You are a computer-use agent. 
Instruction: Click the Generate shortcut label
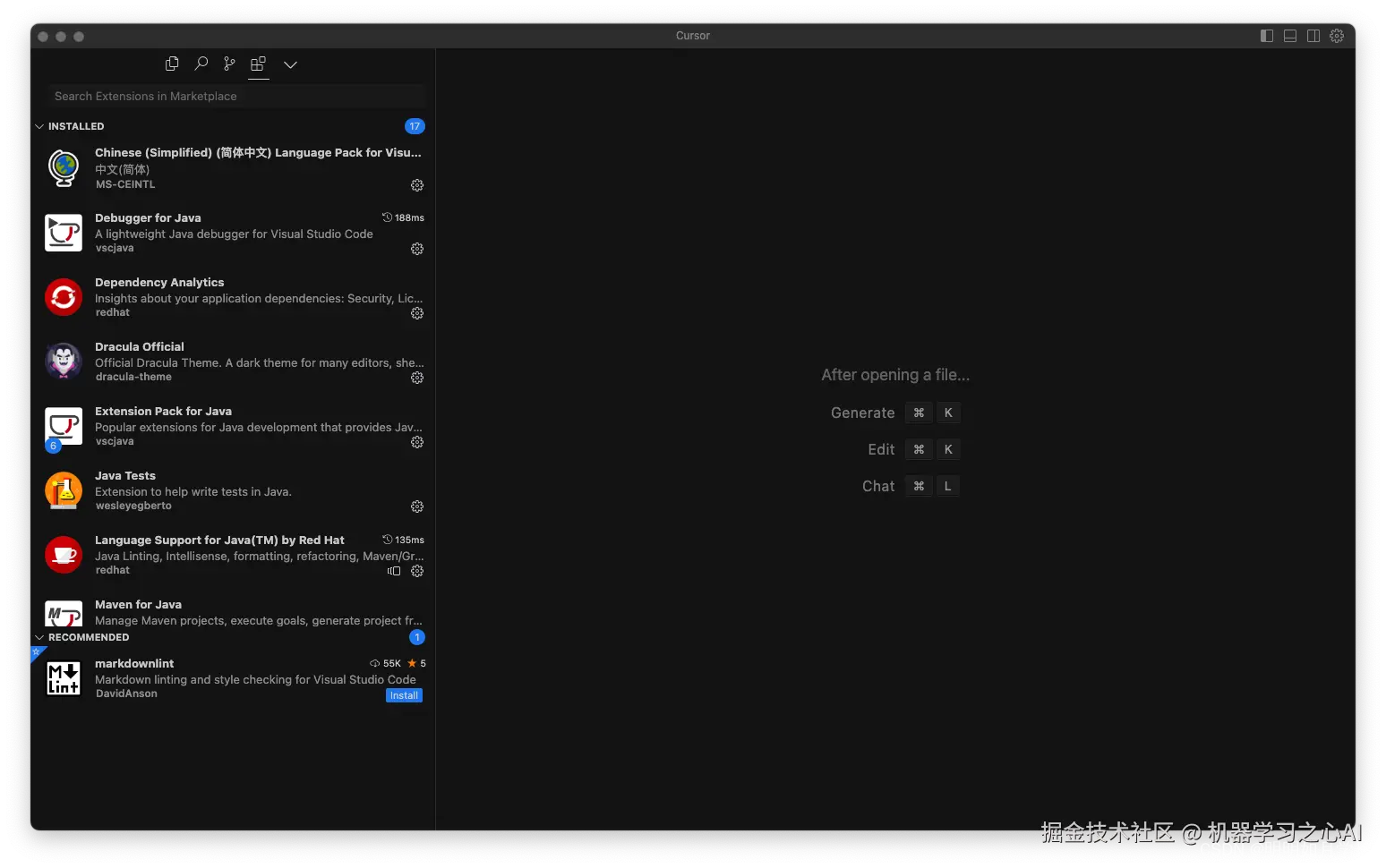click(x=862, y=413)
